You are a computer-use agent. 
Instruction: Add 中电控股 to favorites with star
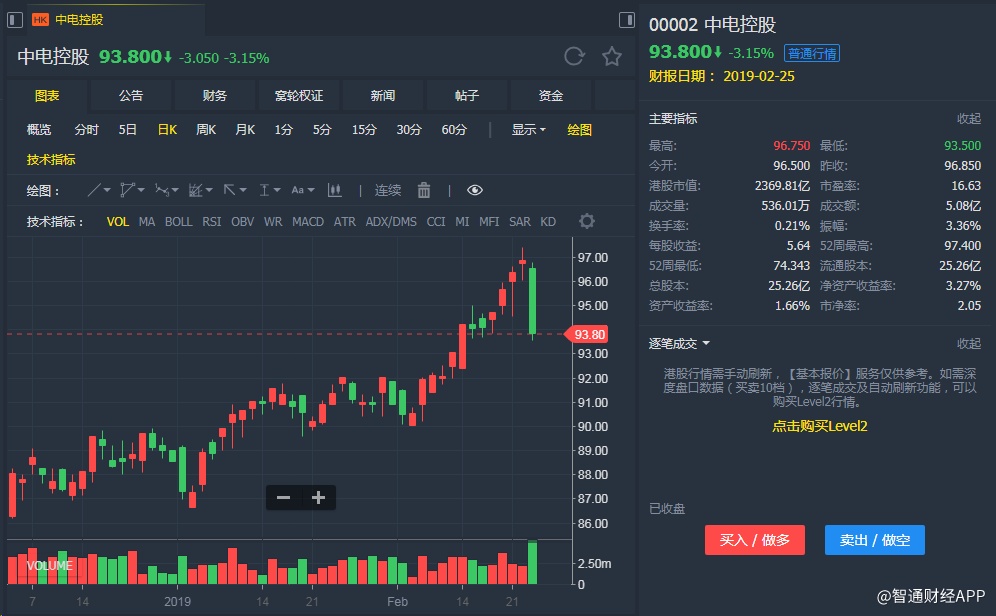coord(612,57)
